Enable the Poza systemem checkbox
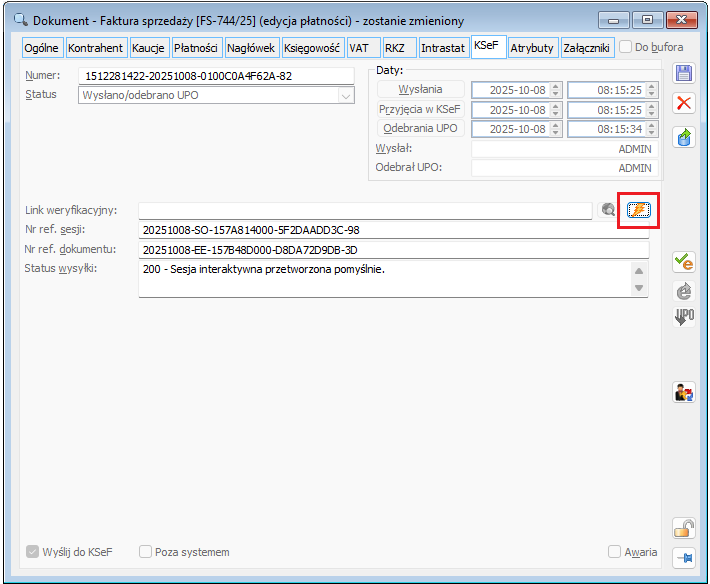This screenshot has width=710, height=584. pyautogui.click(x=145, y=552)
